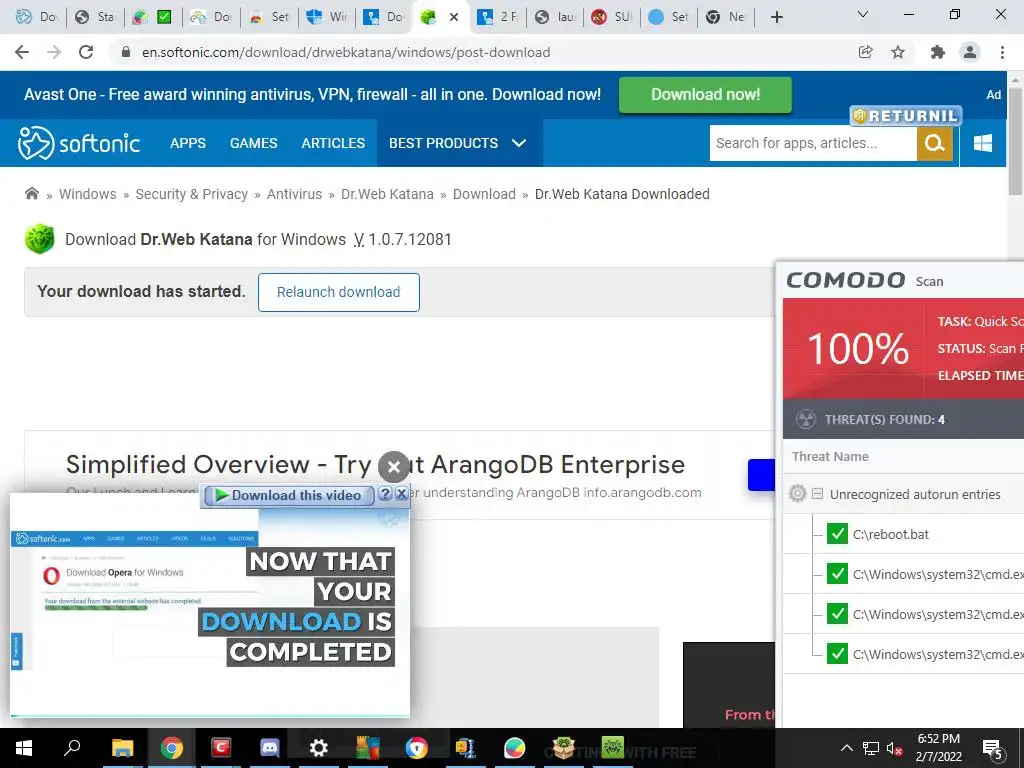
Task: Open the GAMES menu
Action: (x=253, y=143)
